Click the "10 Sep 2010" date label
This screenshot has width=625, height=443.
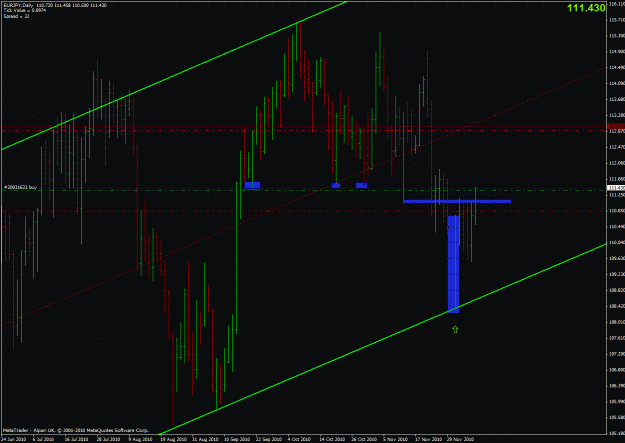click(237, 439)
